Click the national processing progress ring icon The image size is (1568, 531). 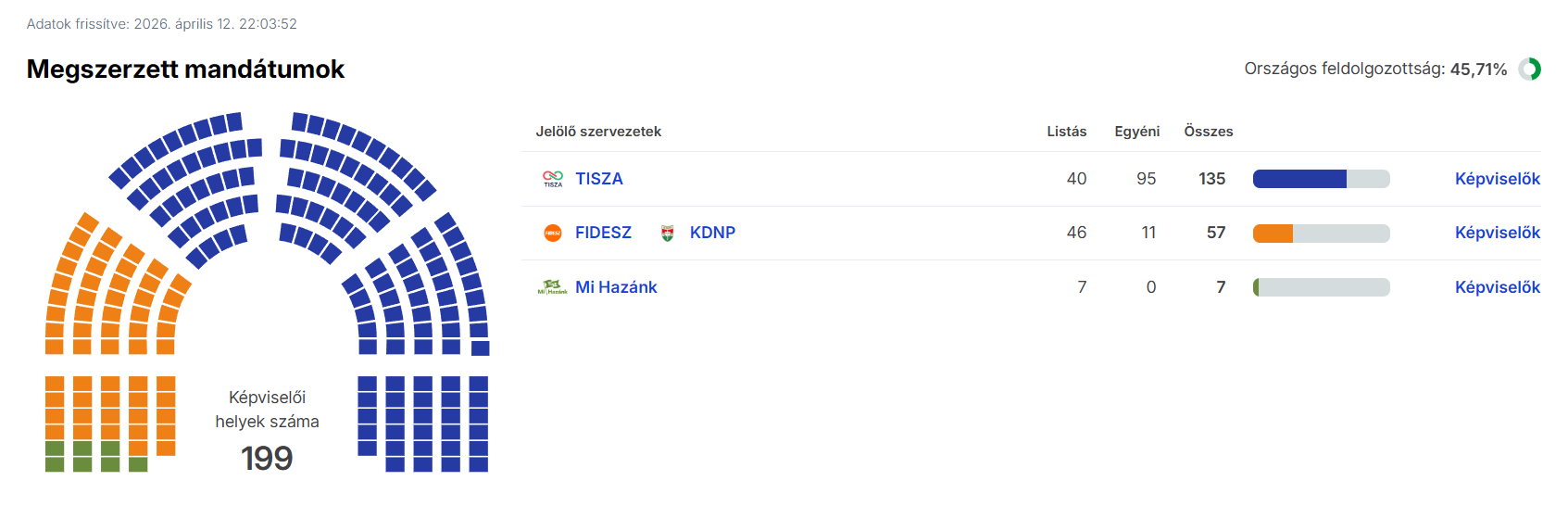tap(1530, 70)
